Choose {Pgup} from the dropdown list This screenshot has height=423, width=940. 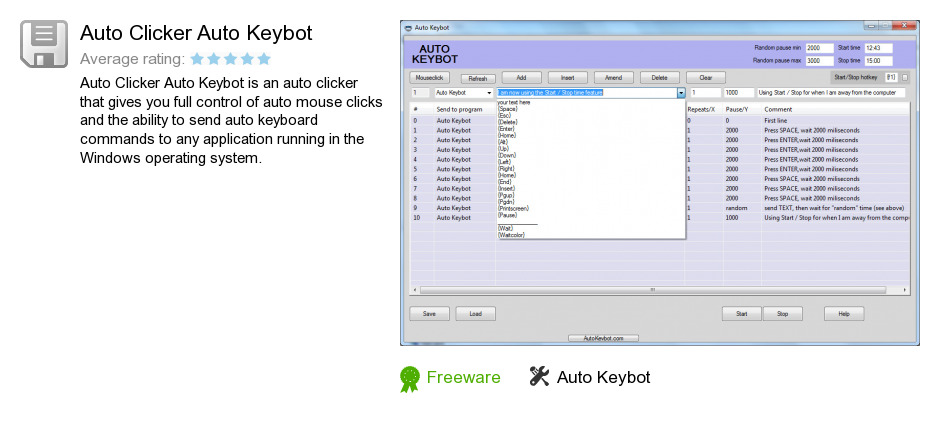point(506,195)
